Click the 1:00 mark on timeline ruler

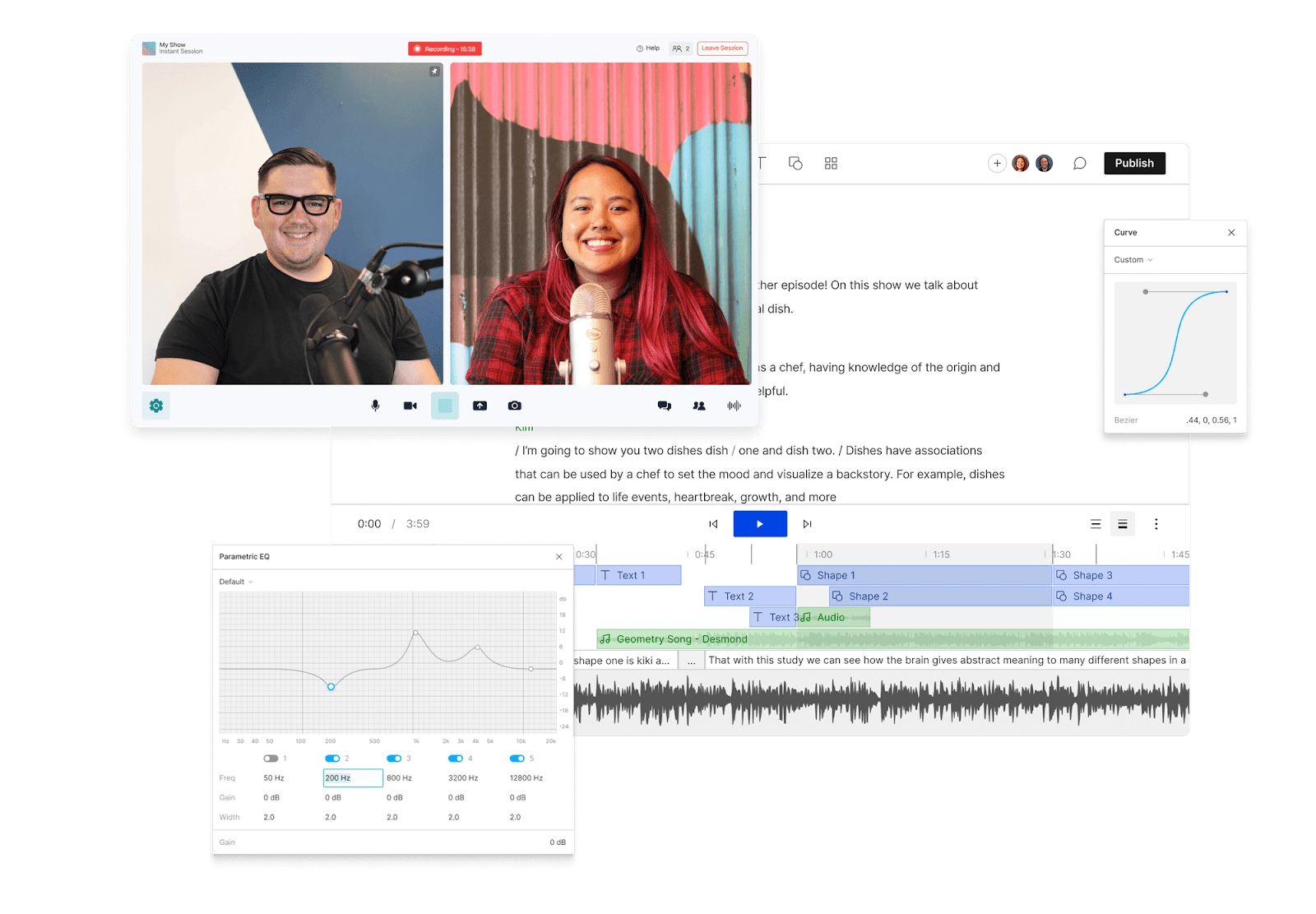click(823, 554)
